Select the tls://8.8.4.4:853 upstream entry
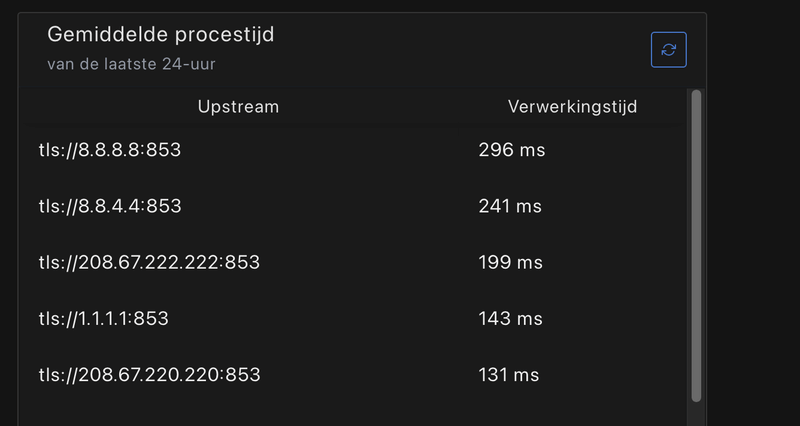Image resolution: width=800 pixels, height=426 pixels. 110,207
